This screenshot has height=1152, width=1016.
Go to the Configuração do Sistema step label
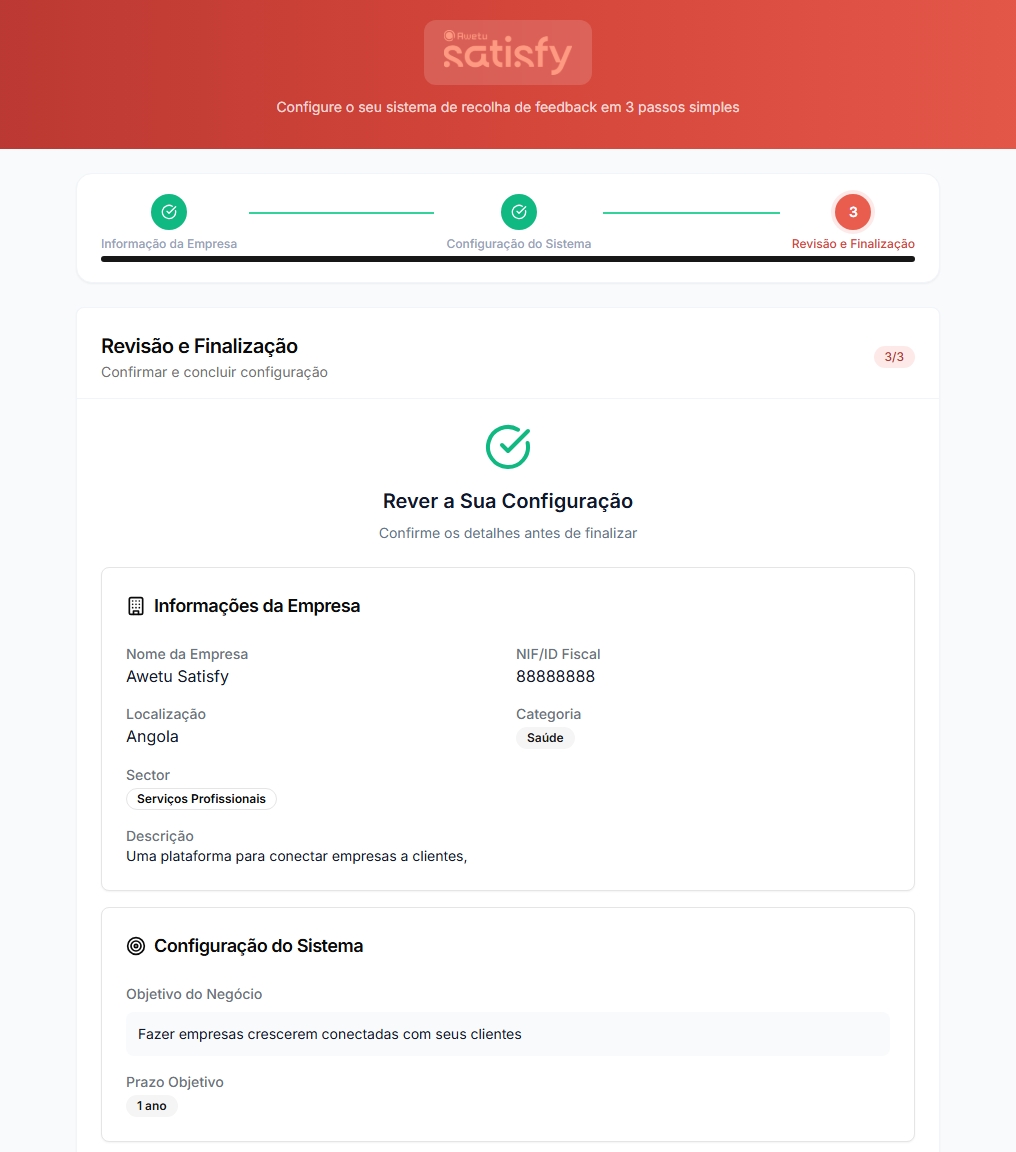click(519, 244)
